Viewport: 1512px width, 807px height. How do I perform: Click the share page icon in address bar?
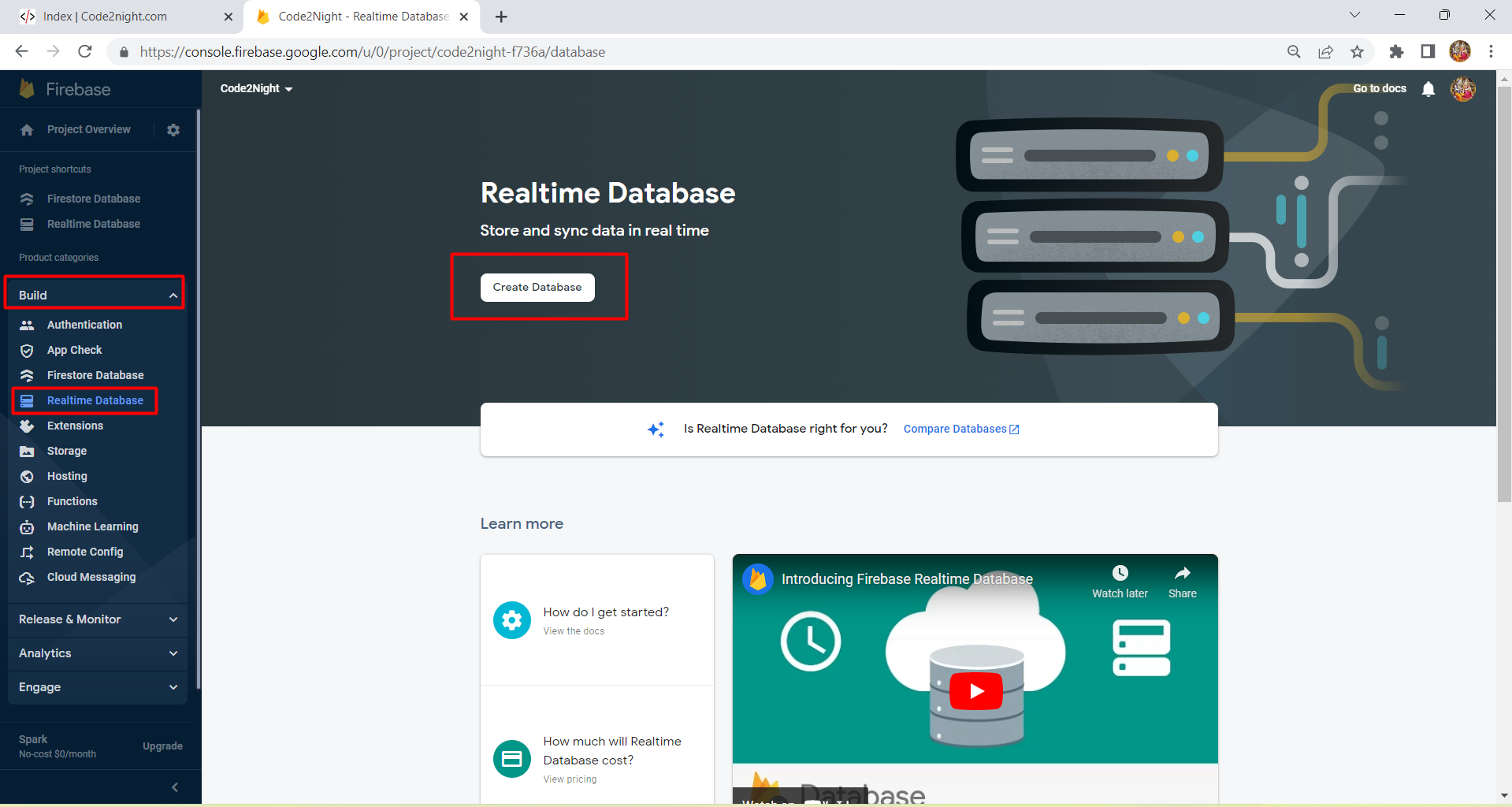coord(1325,51)
